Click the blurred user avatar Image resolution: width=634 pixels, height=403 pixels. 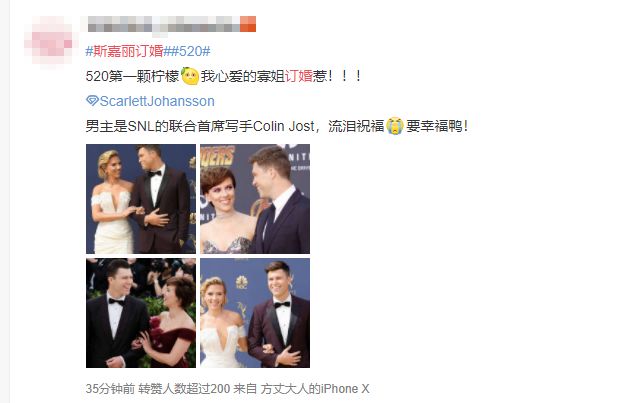pyautogui.click(x=49, y=41)
